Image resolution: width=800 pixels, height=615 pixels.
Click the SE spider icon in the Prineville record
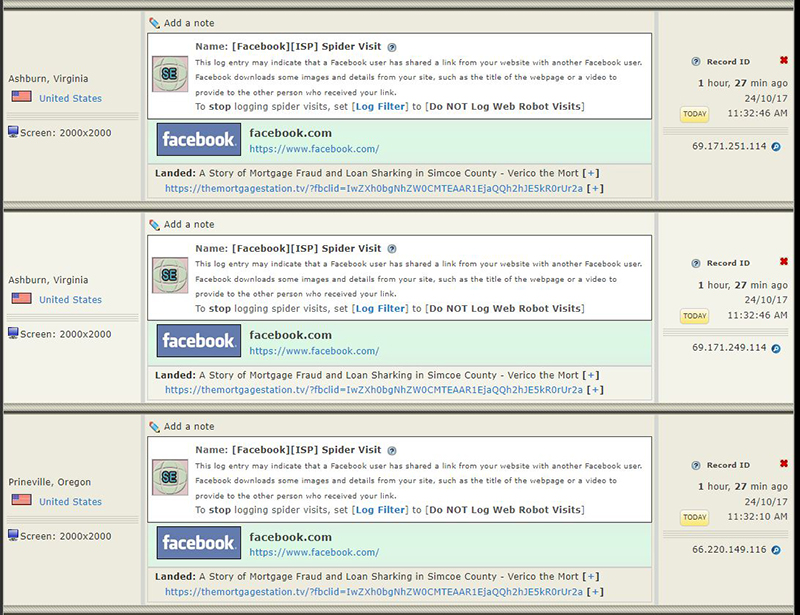[170, 477]
